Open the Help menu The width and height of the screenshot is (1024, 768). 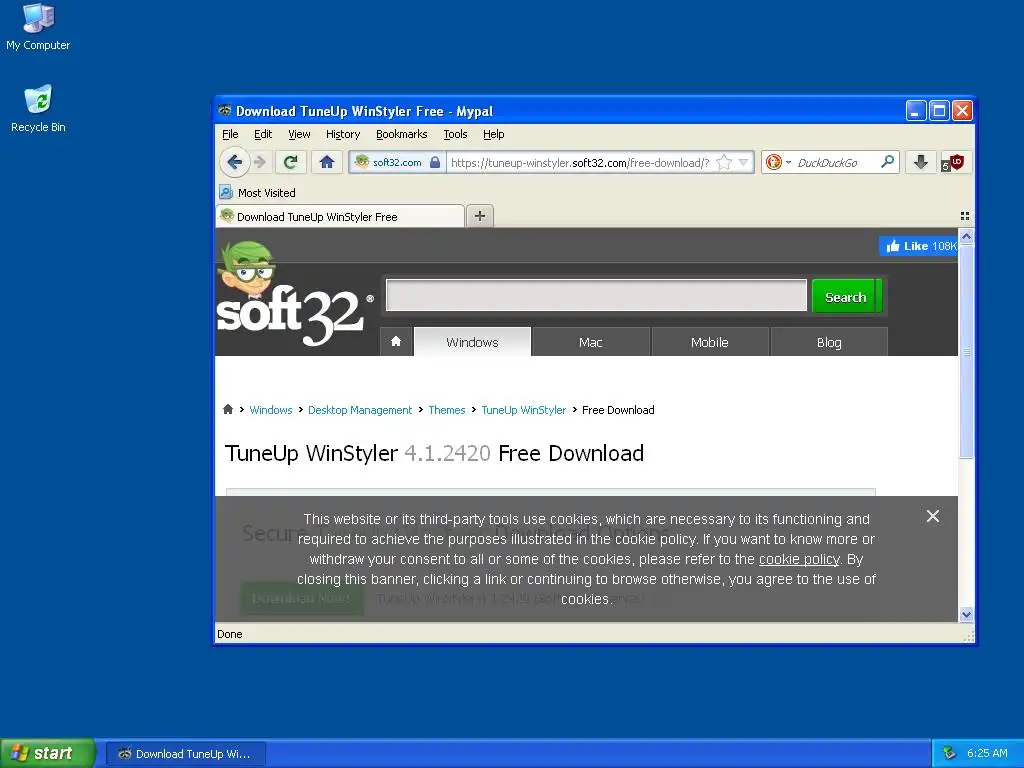click(x=494, y=134)
